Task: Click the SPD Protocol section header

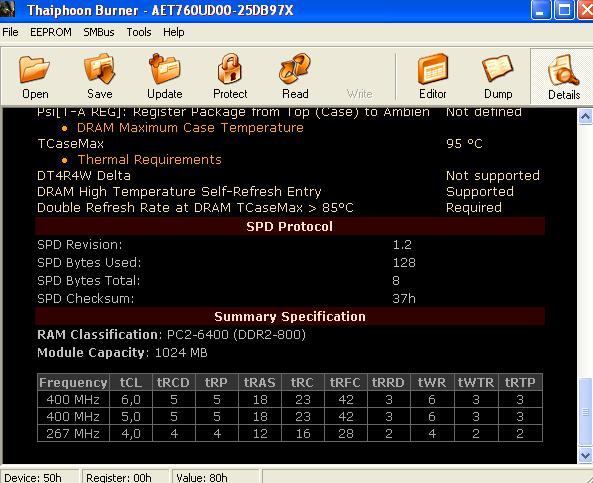Action: click(290, 226)
